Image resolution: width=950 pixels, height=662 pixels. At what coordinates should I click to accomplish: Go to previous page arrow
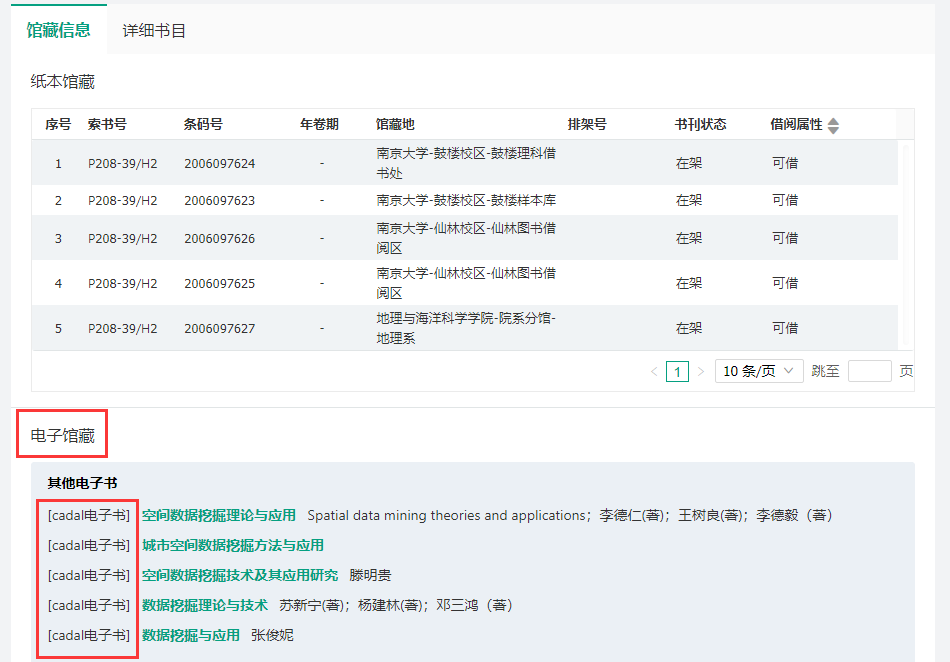click(x=654, y=372)
